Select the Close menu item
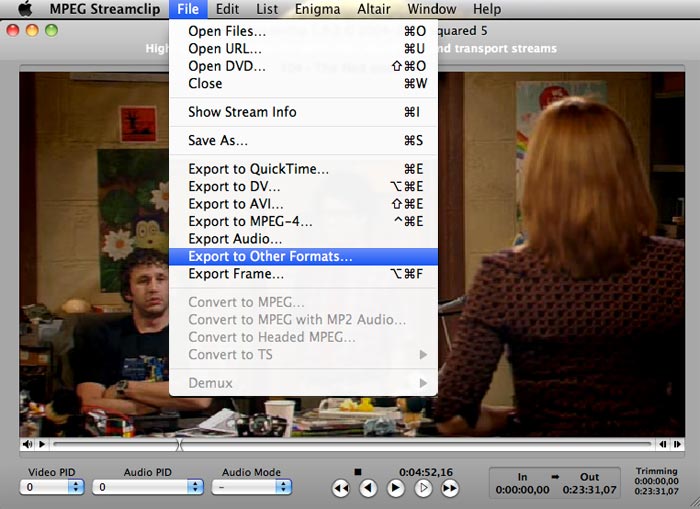 [303, 83]
